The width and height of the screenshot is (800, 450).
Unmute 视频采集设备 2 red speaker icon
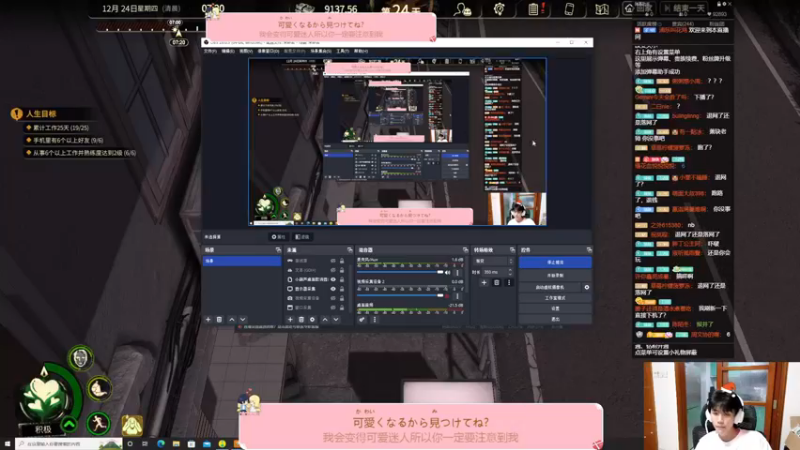[448, 296]
